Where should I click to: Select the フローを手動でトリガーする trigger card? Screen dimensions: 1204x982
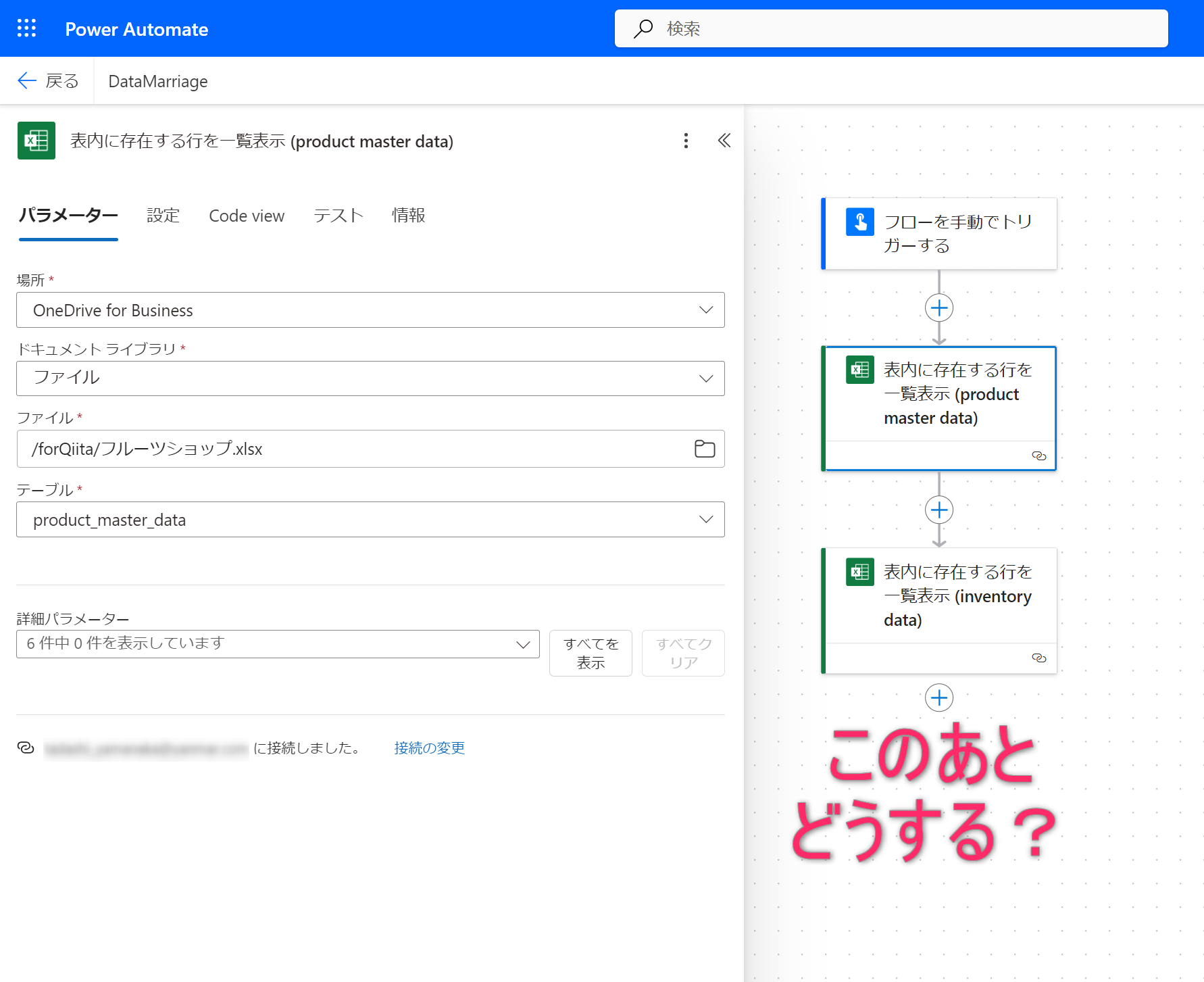[x=939, y=234]
